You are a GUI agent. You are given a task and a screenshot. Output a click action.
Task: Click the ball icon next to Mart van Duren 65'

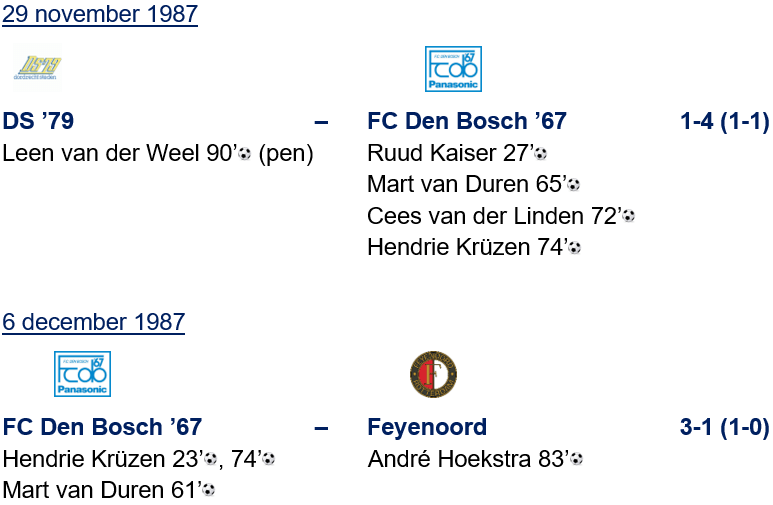click(x=573, y=185)
